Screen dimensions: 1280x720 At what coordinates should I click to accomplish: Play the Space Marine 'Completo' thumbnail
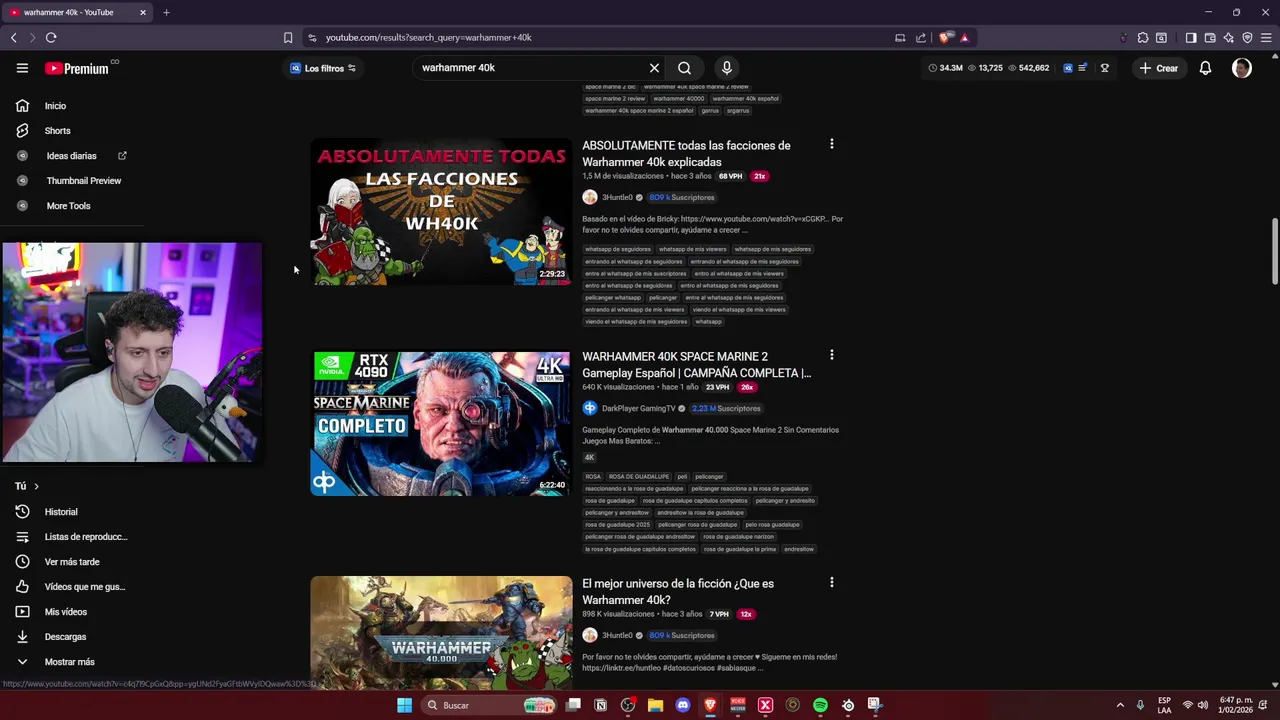coord(441,423)
